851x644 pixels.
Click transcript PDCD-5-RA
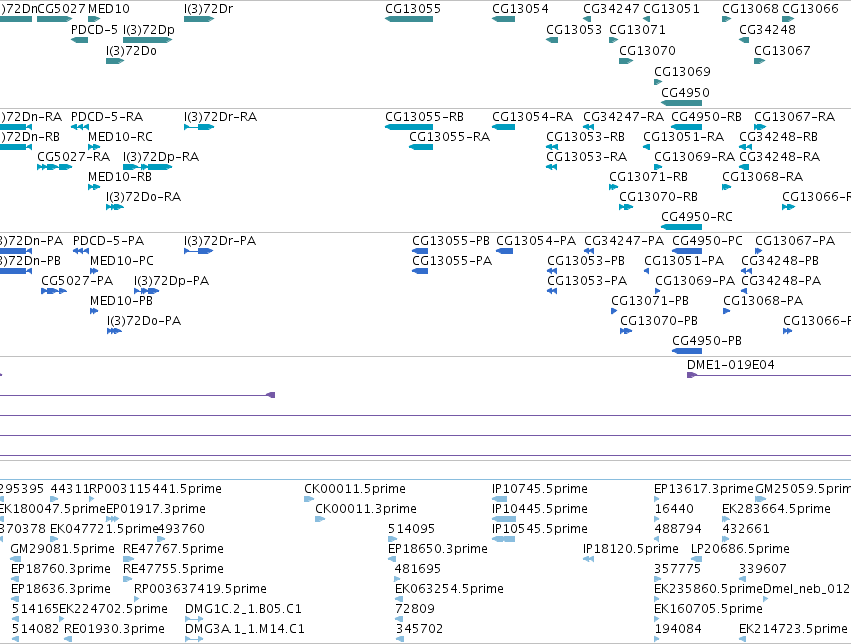tap(107, 117)
